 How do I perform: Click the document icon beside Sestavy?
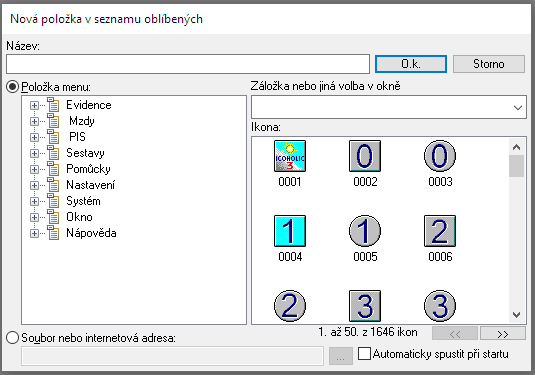pos(53,153)
